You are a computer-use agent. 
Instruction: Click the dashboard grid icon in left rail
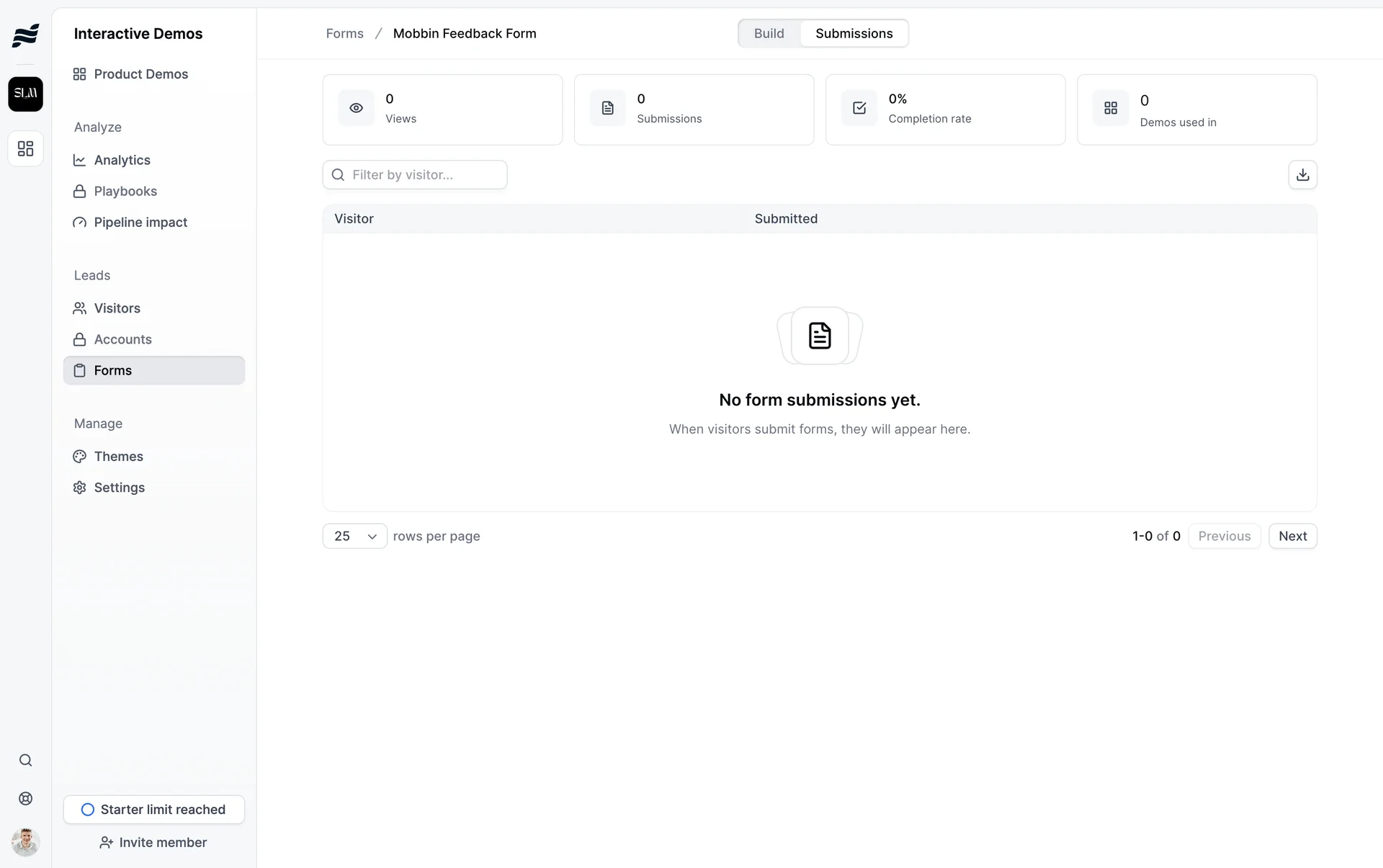coord(25,149)
